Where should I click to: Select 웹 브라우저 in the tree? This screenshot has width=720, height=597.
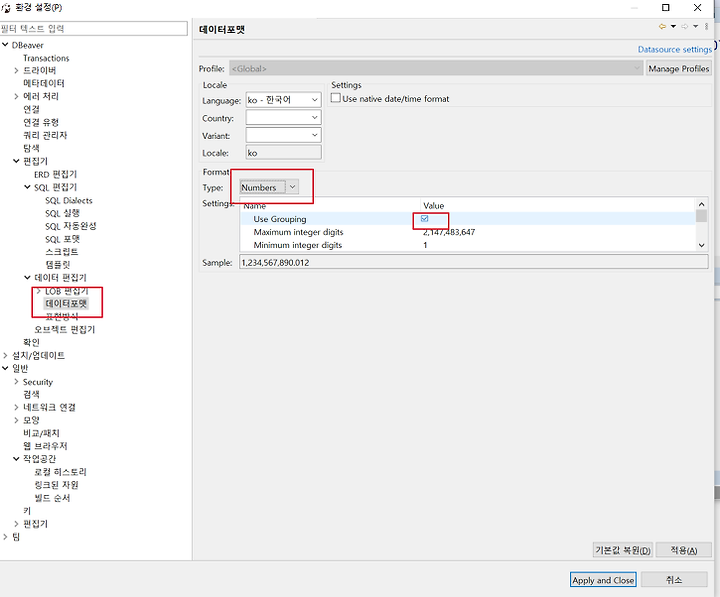45,446
